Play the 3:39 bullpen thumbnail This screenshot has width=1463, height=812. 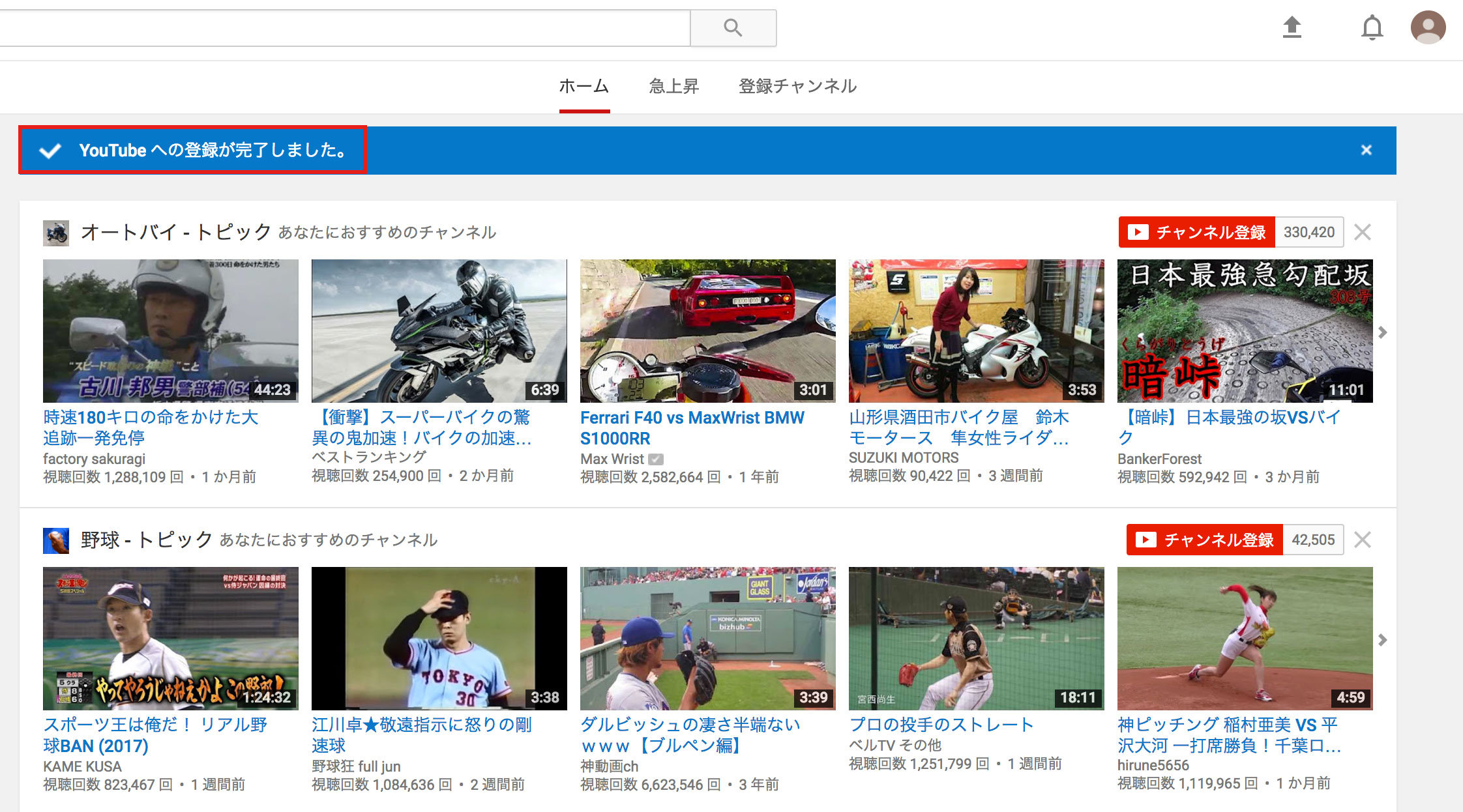[708, 639]
